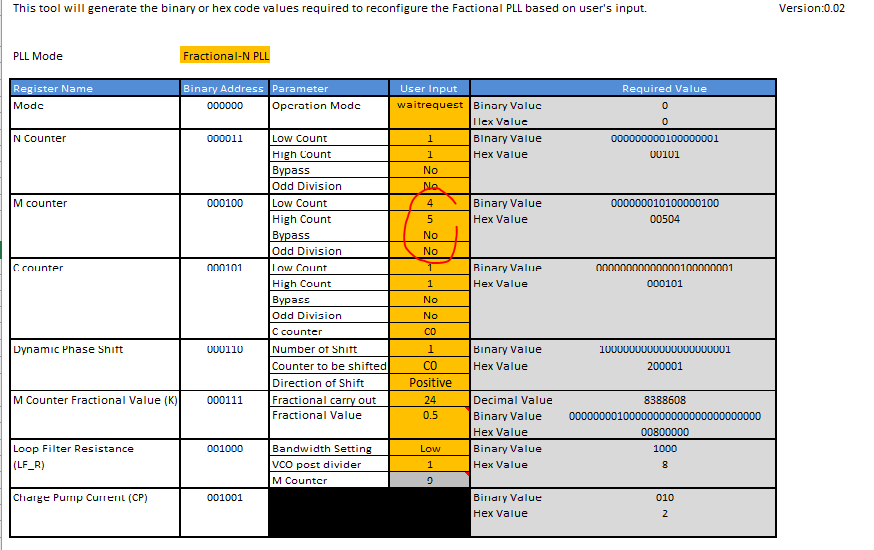Select N Counter hex value 00101
This screenshot has height=550, width=874.
coord(664,154)
